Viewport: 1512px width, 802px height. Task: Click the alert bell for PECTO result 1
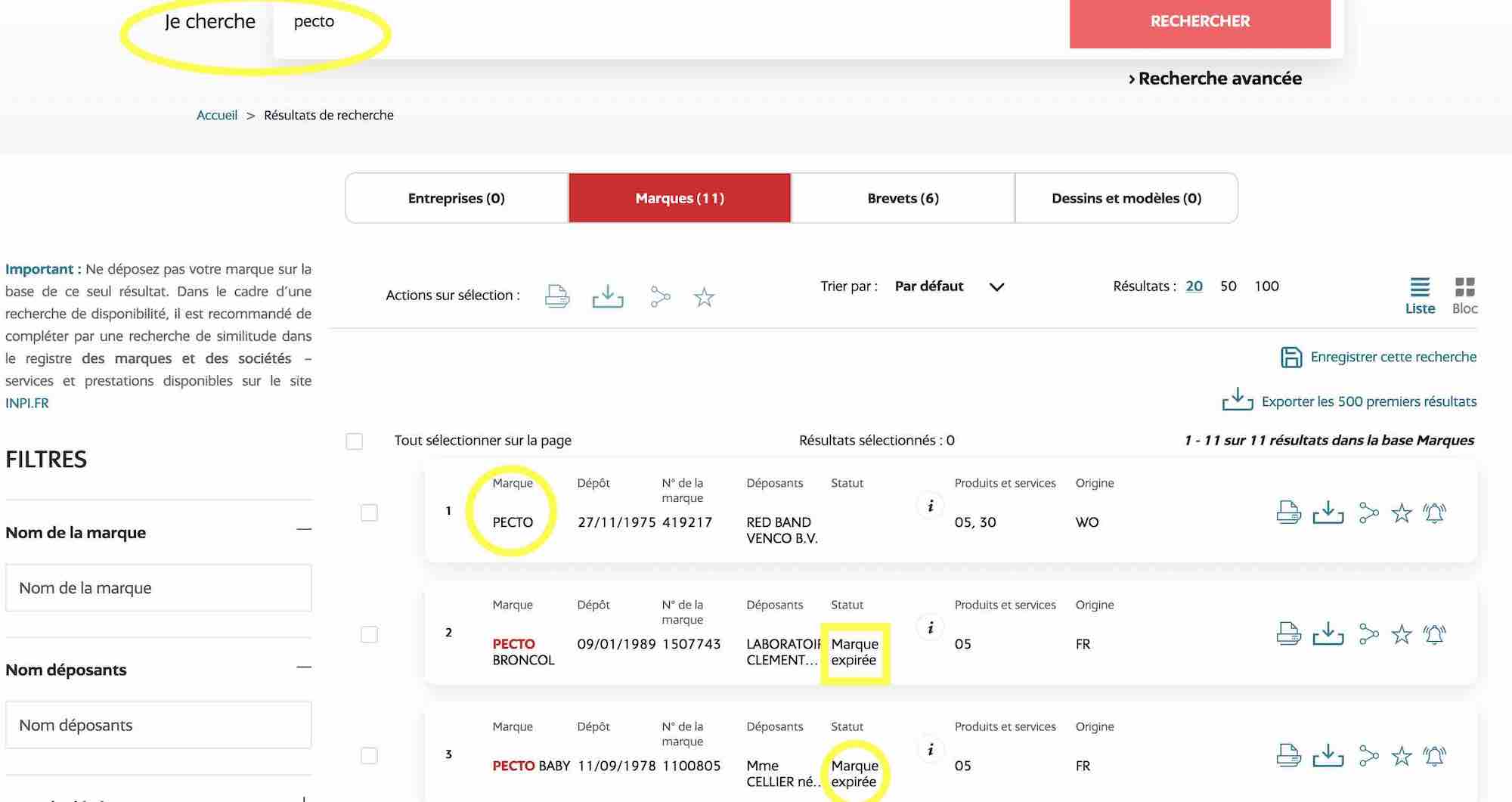coord(1434,513)
